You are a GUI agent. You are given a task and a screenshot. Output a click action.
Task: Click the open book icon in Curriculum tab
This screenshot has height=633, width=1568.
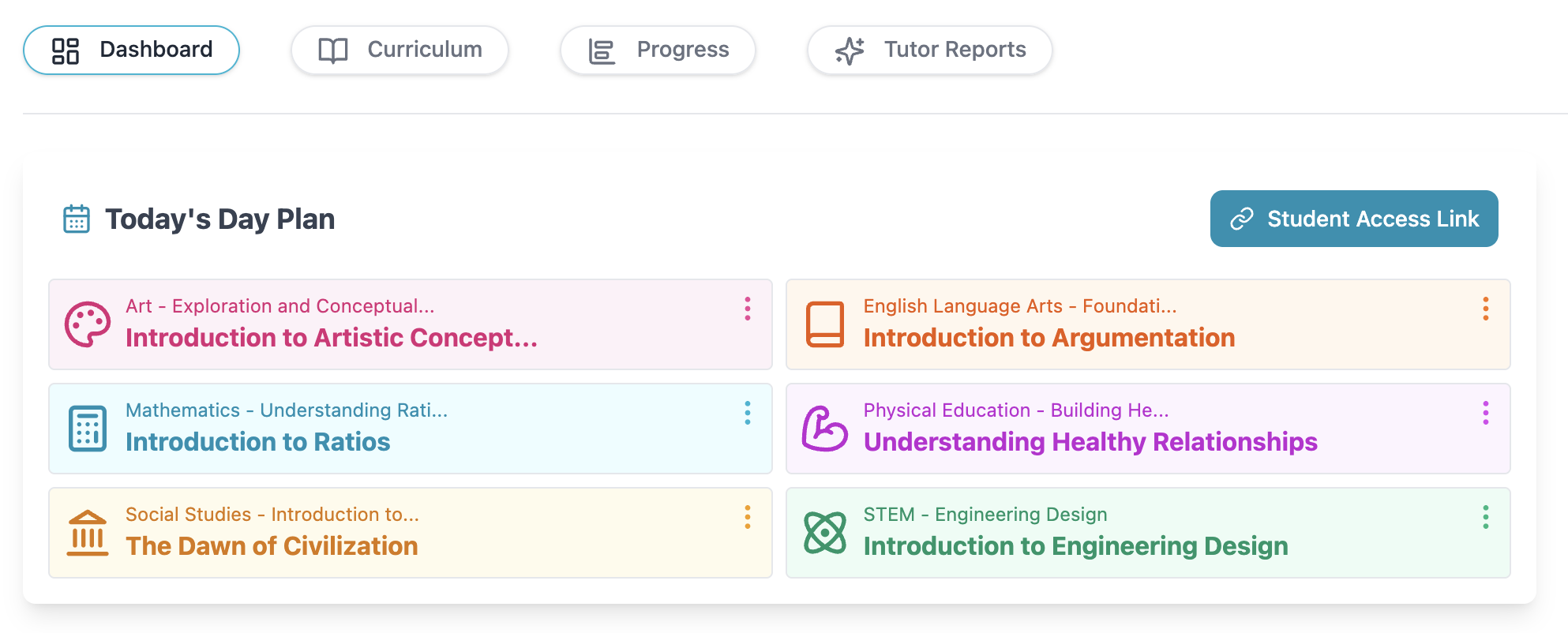click(x=333, y=51)
